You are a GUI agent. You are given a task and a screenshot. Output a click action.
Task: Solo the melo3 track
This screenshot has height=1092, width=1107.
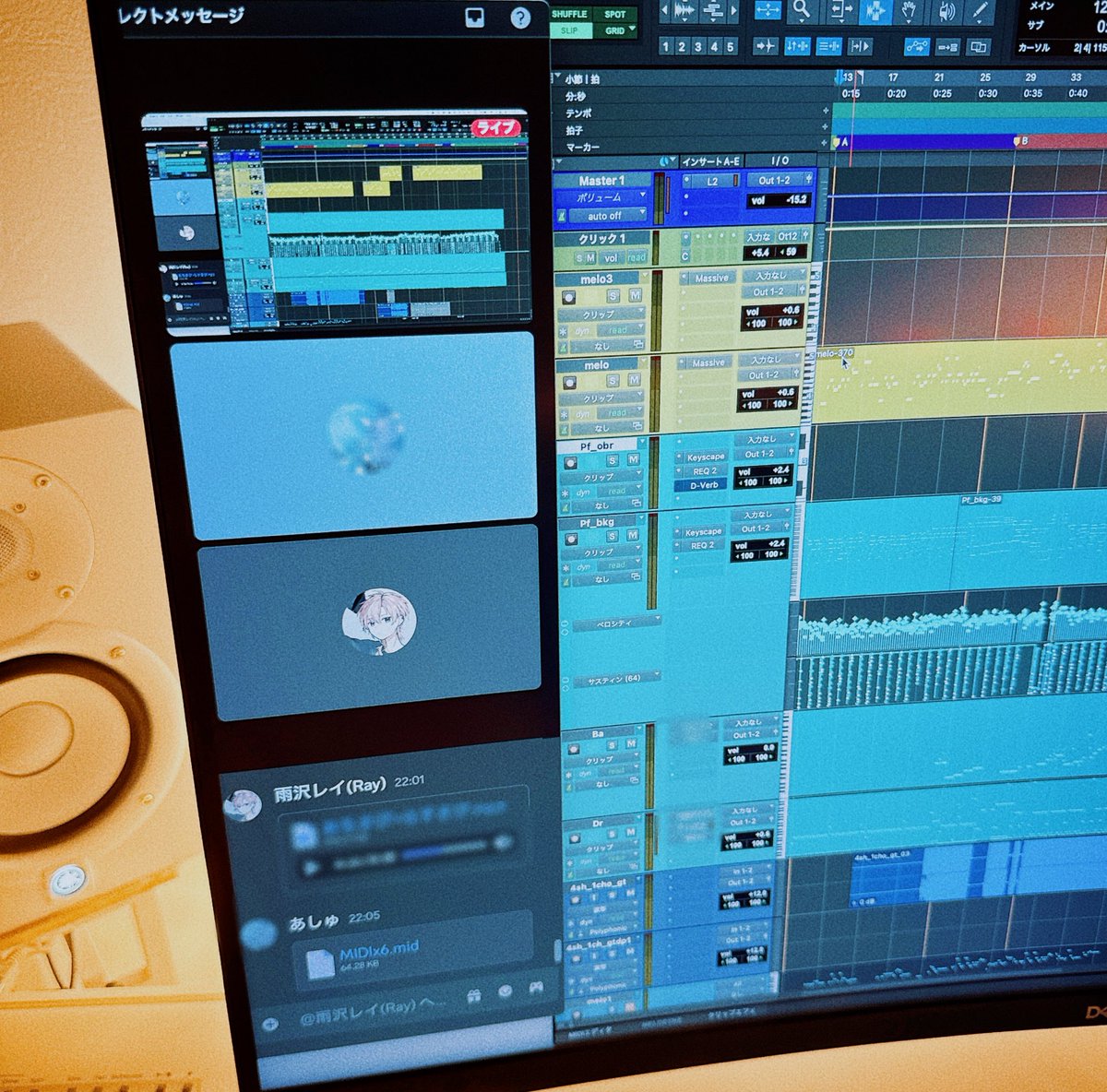(x=613, y=296)
